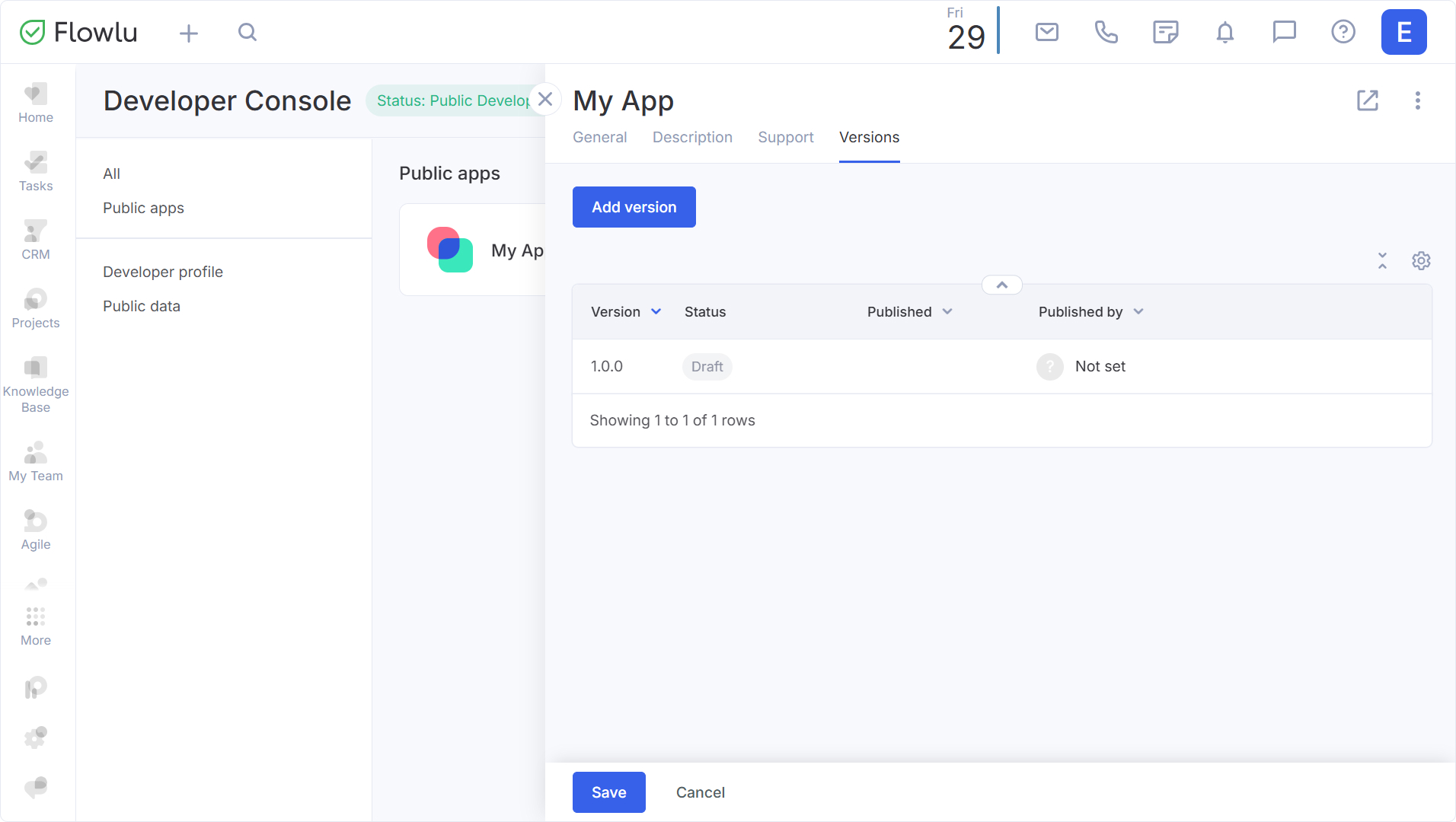Open the three-dot options menu
1456x822 pixels.
(1417, 100)
